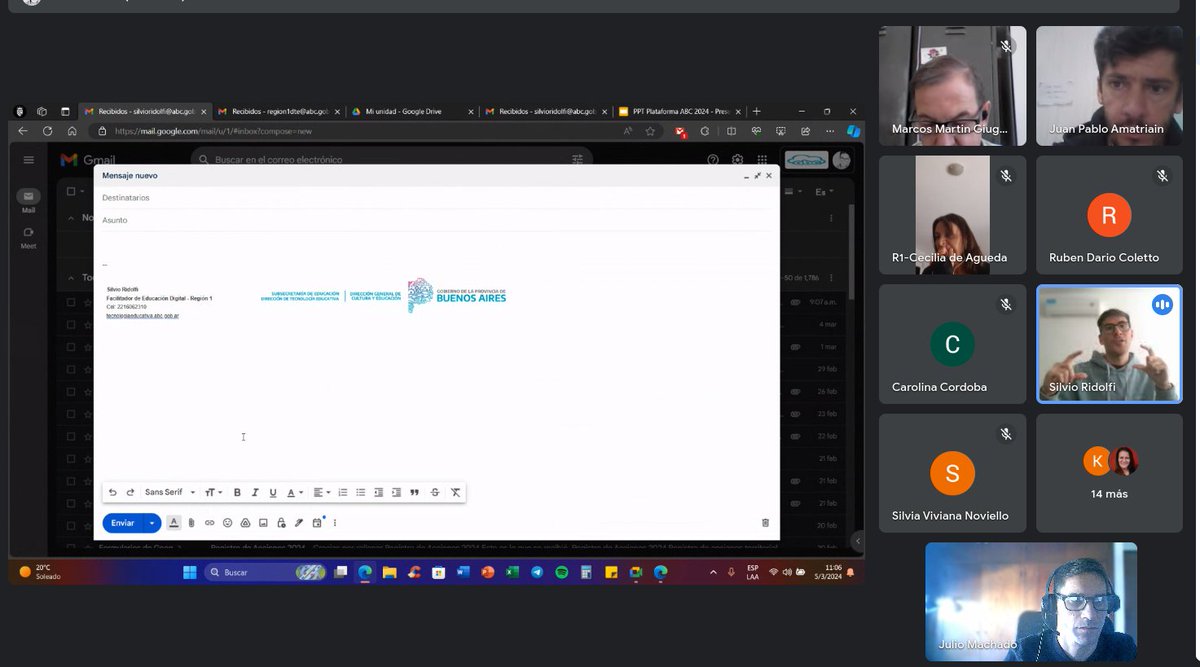Attach files using the paperclip icon
This screenshot has height=667, width=1200.
point(192,522)
